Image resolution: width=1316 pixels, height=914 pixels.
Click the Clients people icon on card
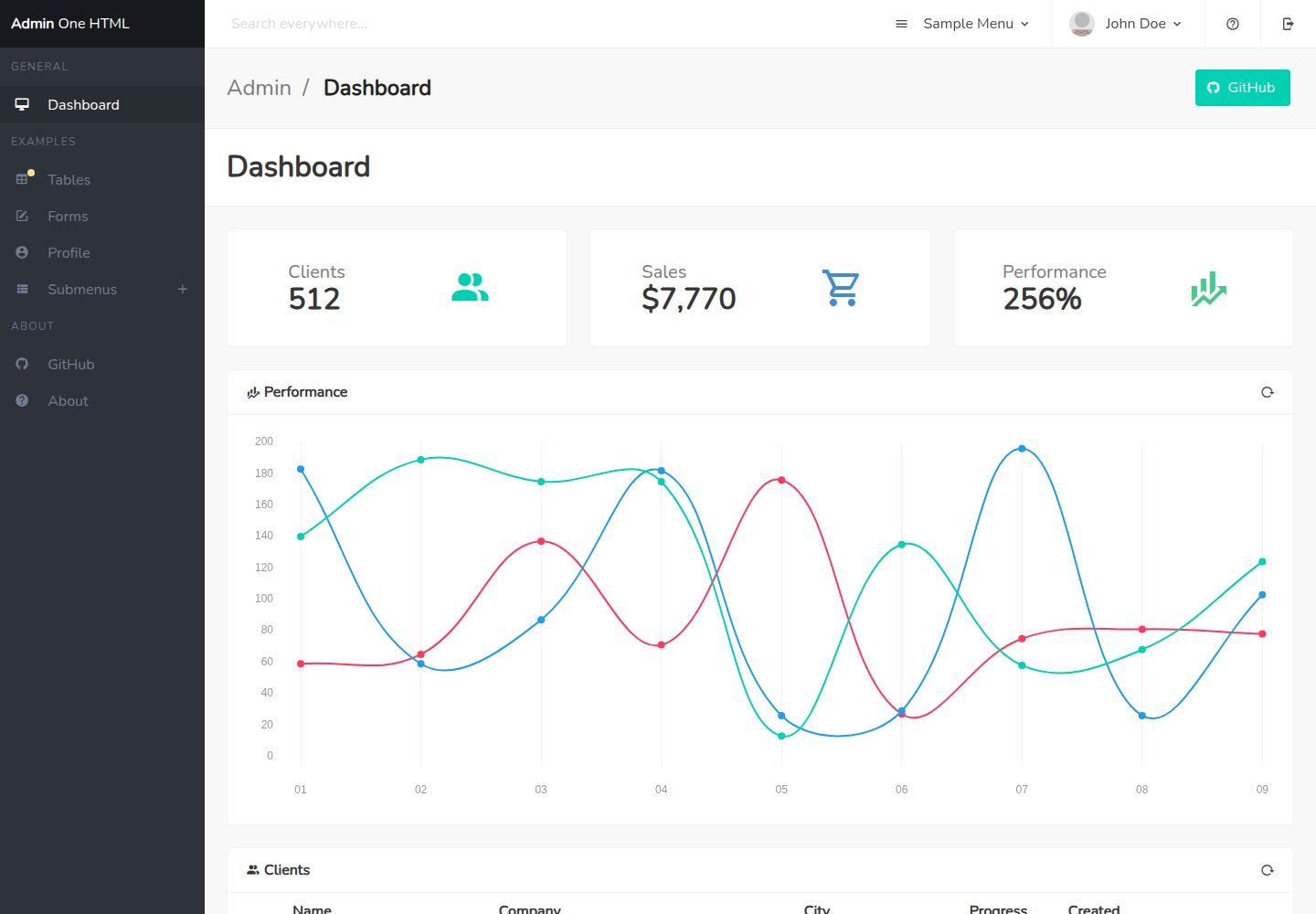(470, 287)
